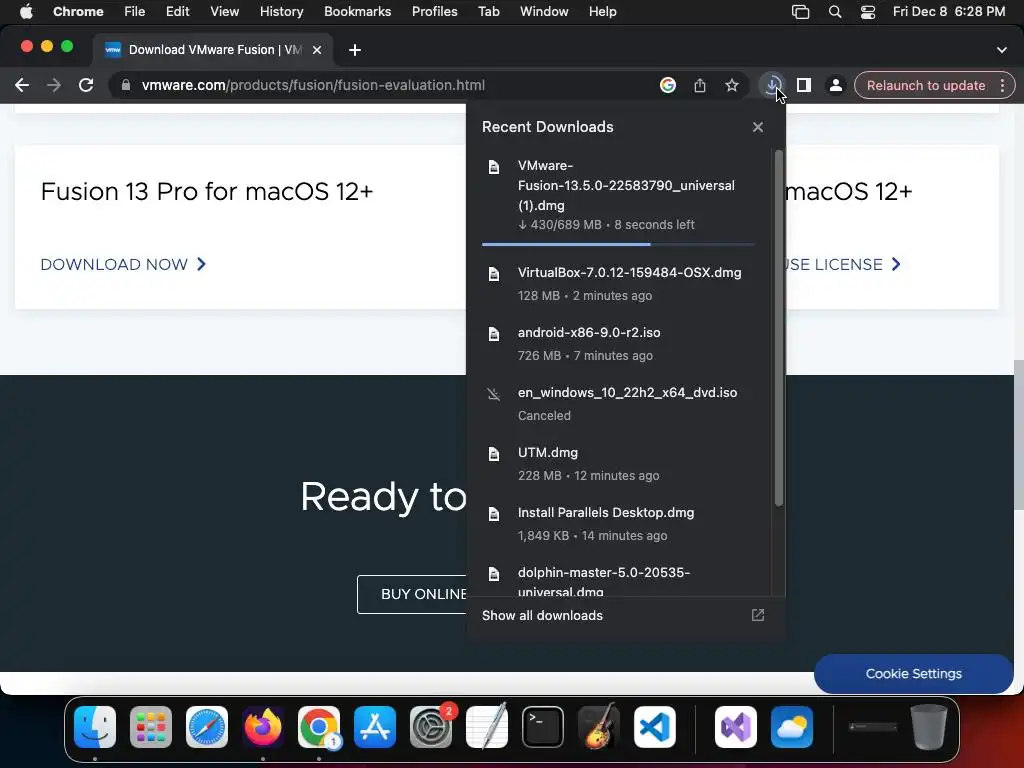The width and height of the screenshot is (1024, 768).
Task: Open Finder from the Dock
Action: pos(95,727)
